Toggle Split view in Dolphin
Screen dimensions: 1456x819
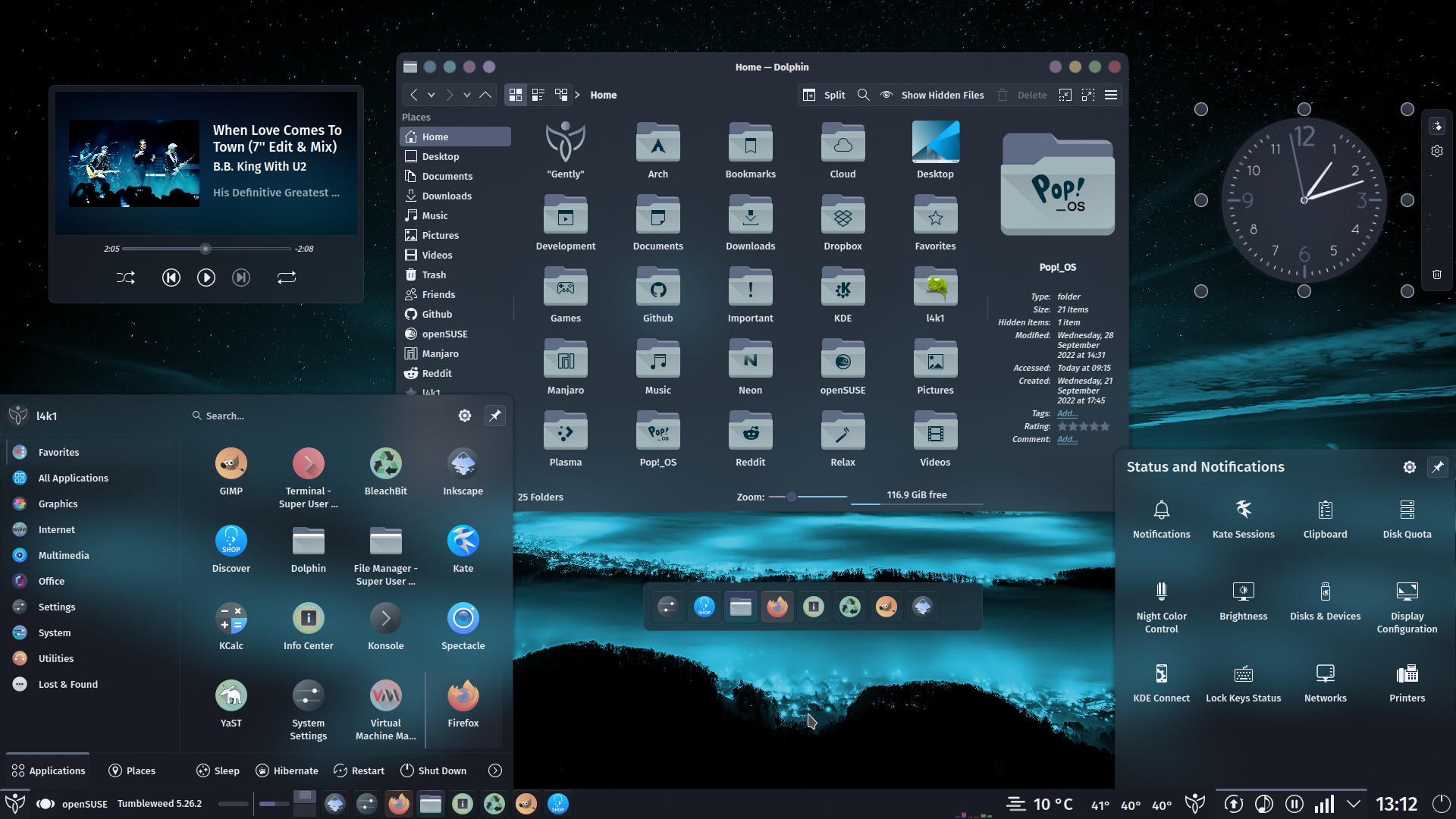coord(824,95)
